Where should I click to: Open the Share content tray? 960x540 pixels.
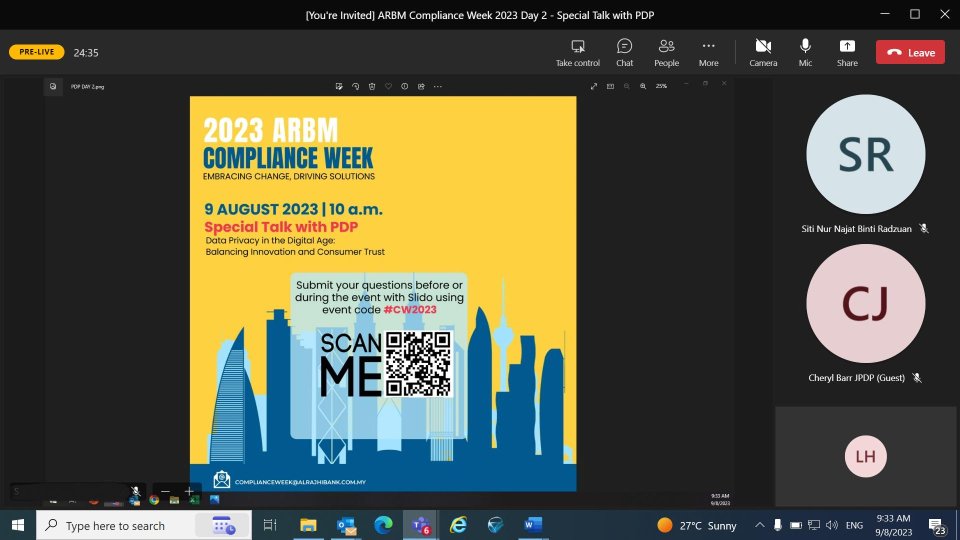pos(847,53)
